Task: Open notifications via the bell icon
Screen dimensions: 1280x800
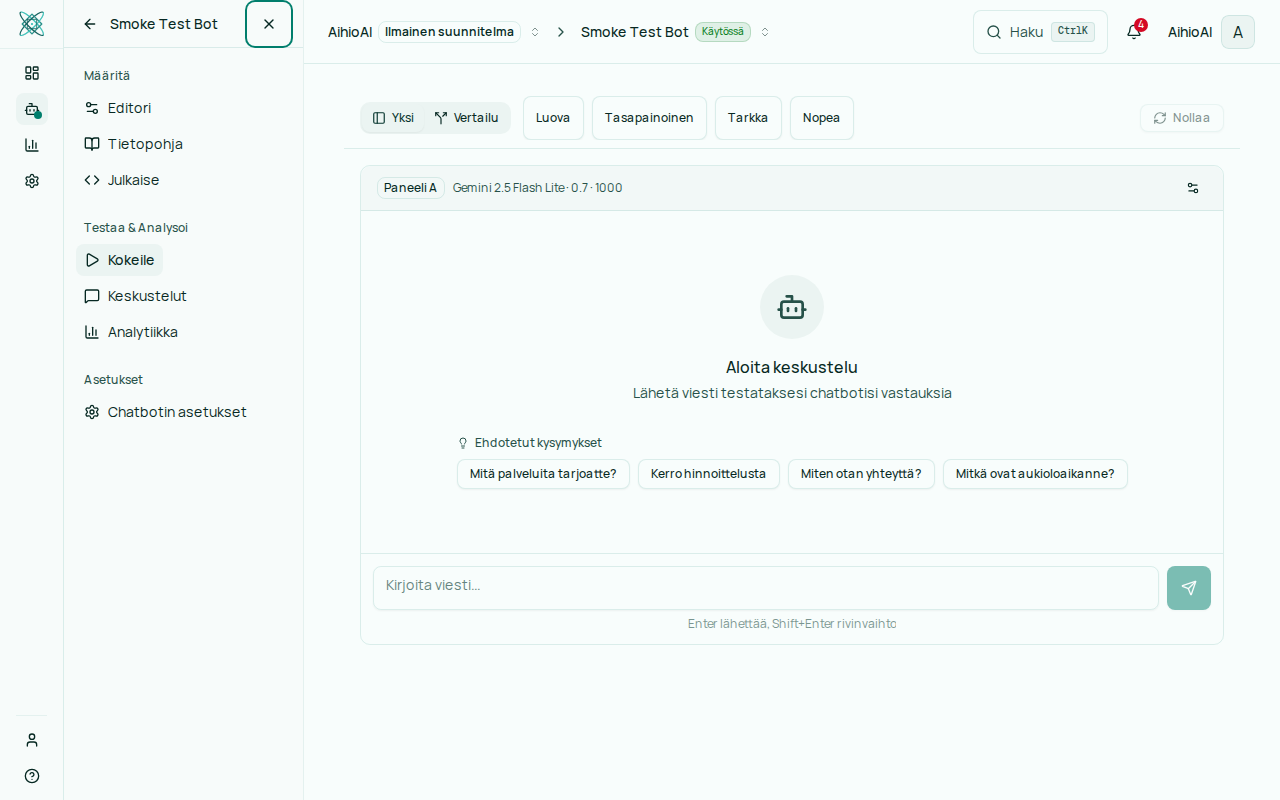Action: [x=1133, y=32]
